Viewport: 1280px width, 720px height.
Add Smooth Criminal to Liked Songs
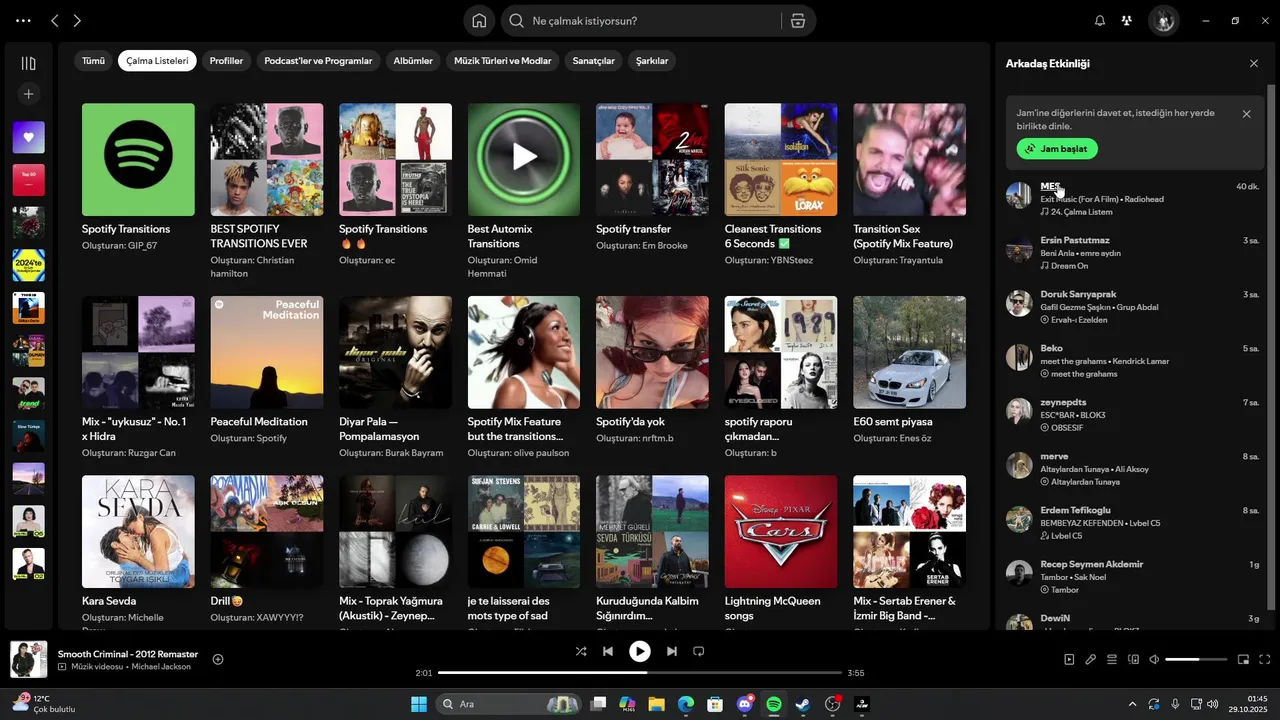coord(218,659)
